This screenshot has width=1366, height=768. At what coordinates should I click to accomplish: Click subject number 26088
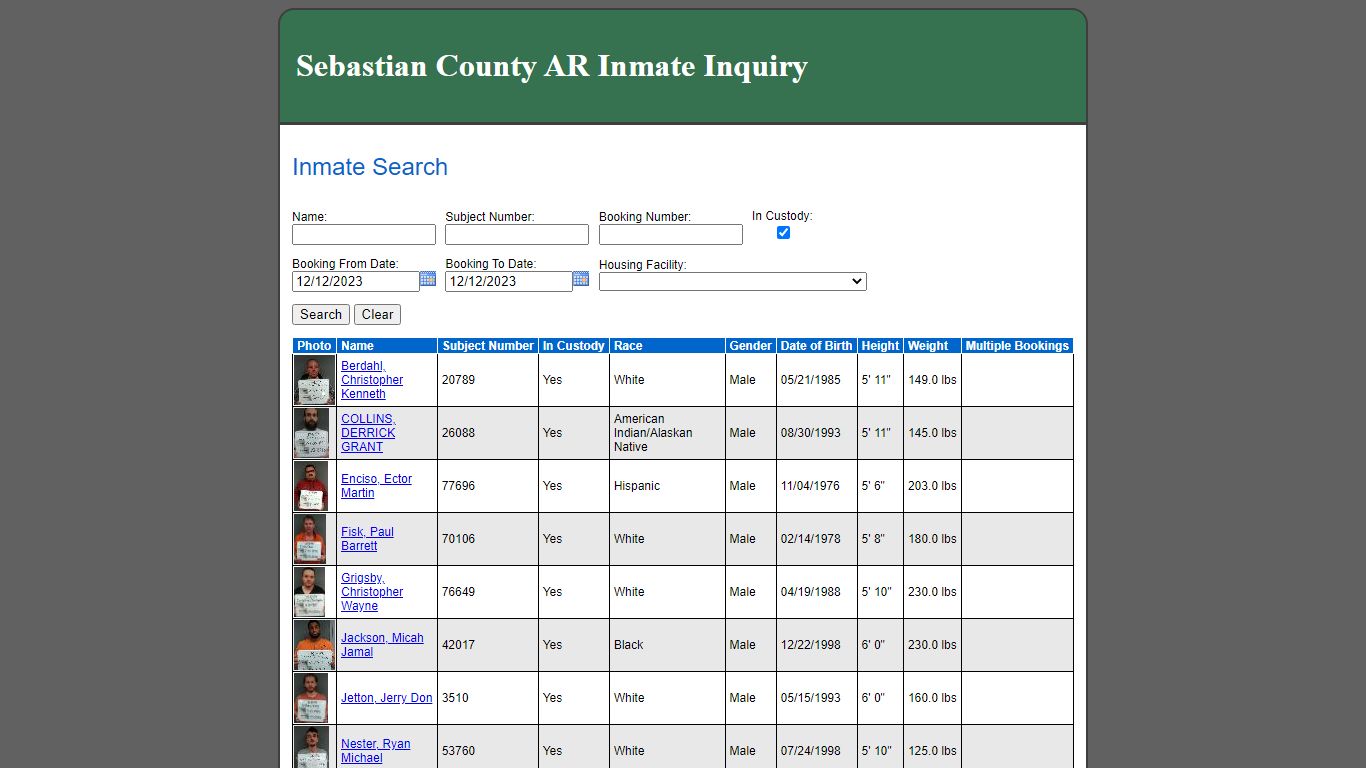pos(459,433)
